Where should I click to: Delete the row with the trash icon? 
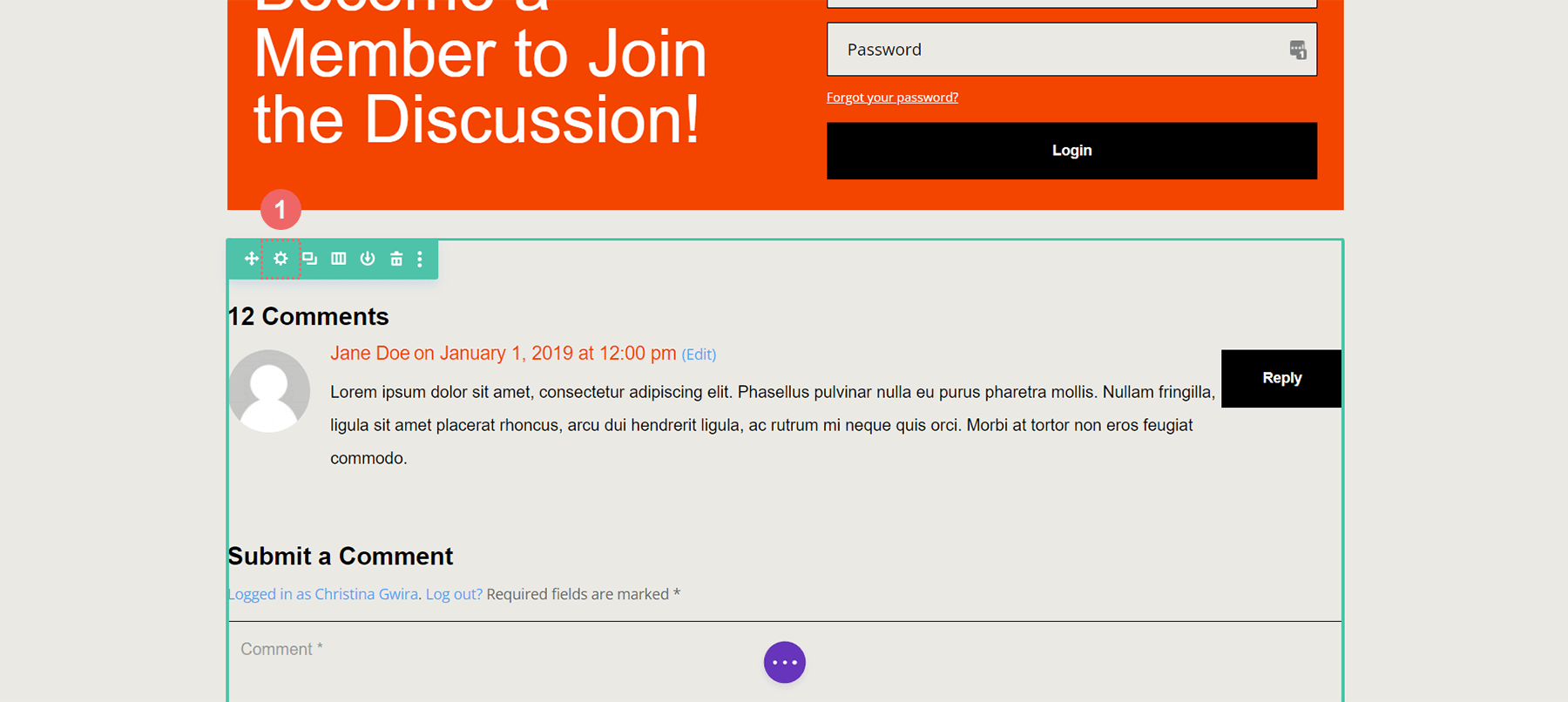coord(396,259)
